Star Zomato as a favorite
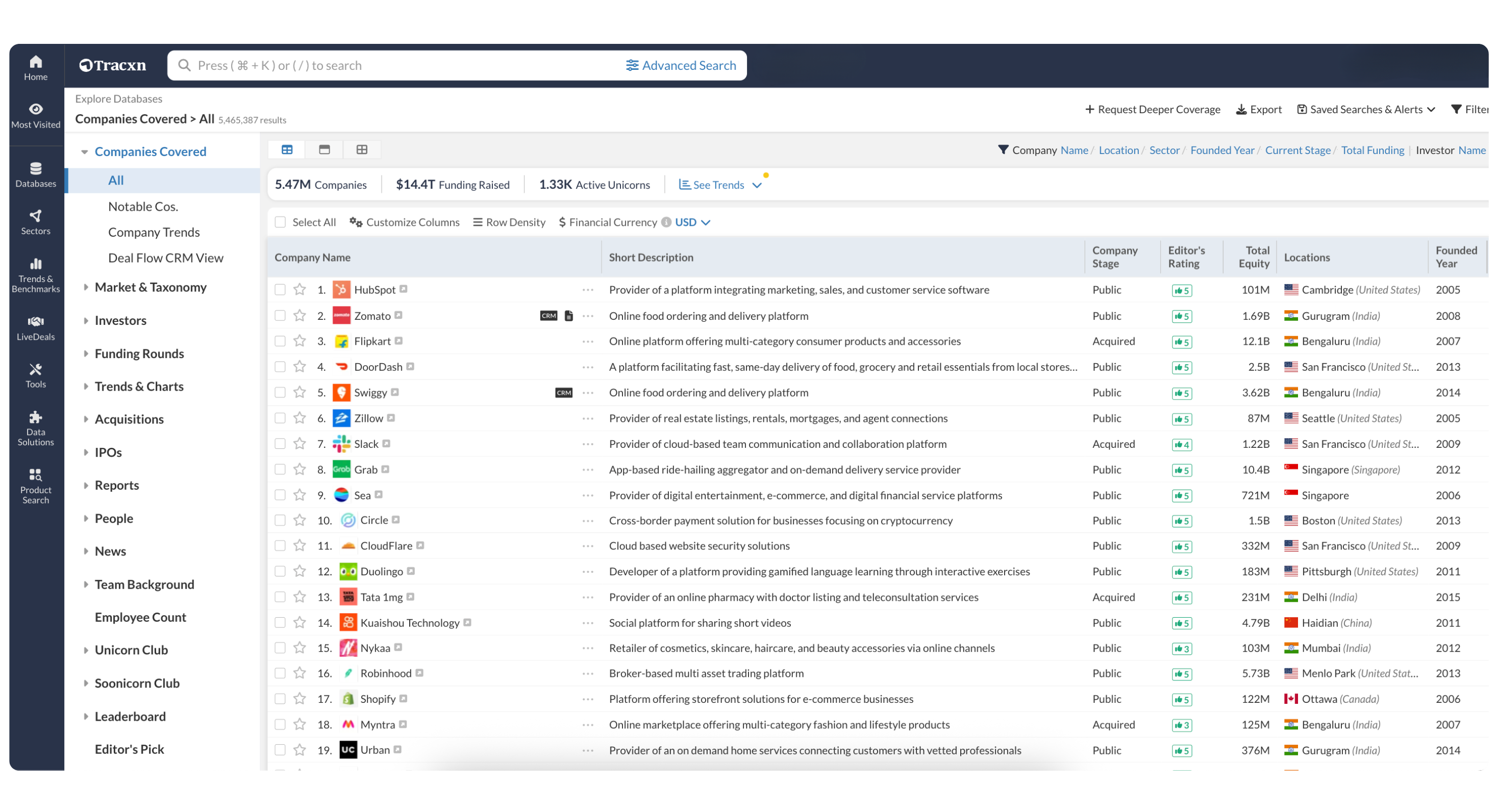 point(300,315)
